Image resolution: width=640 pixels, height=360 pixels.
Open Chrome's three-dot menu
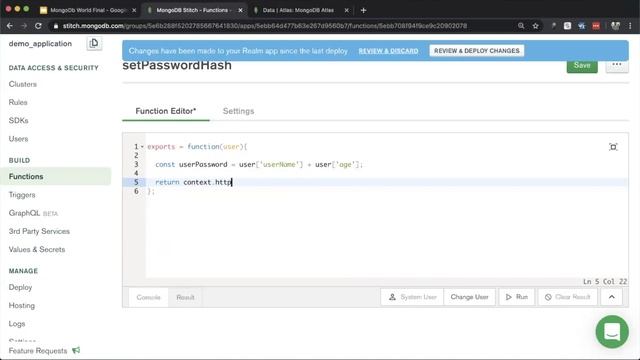[630, 26]
